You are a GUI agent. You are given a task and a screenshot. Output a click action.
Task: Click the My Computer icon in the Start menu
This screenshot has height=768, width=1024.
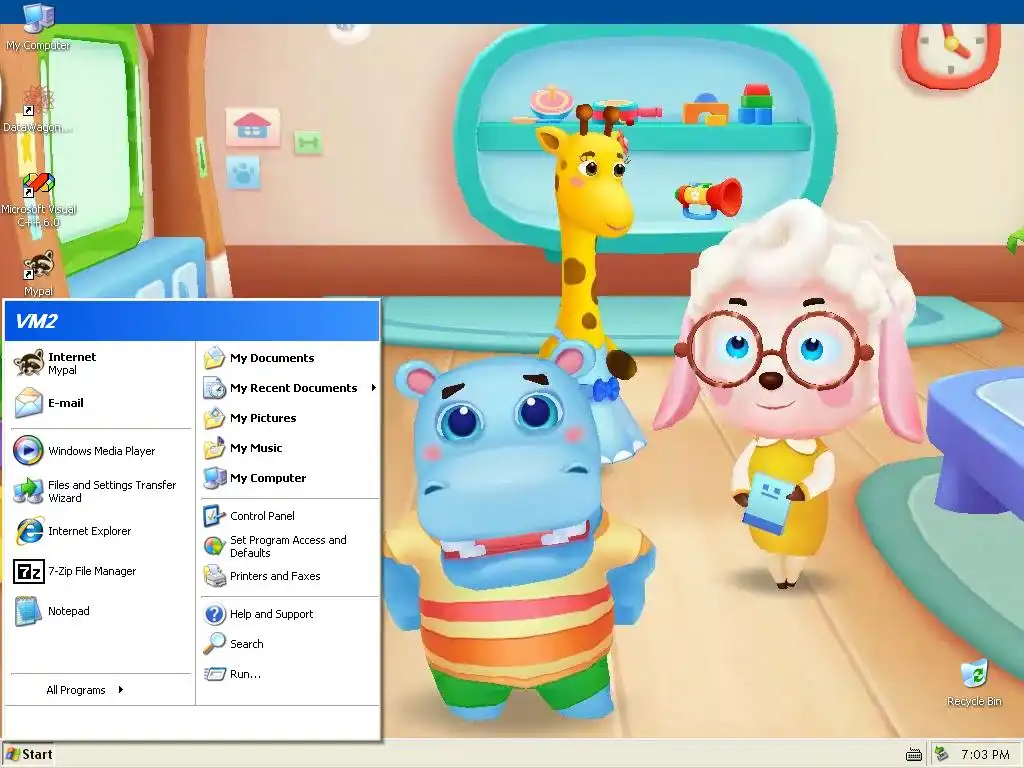[214, 478]
